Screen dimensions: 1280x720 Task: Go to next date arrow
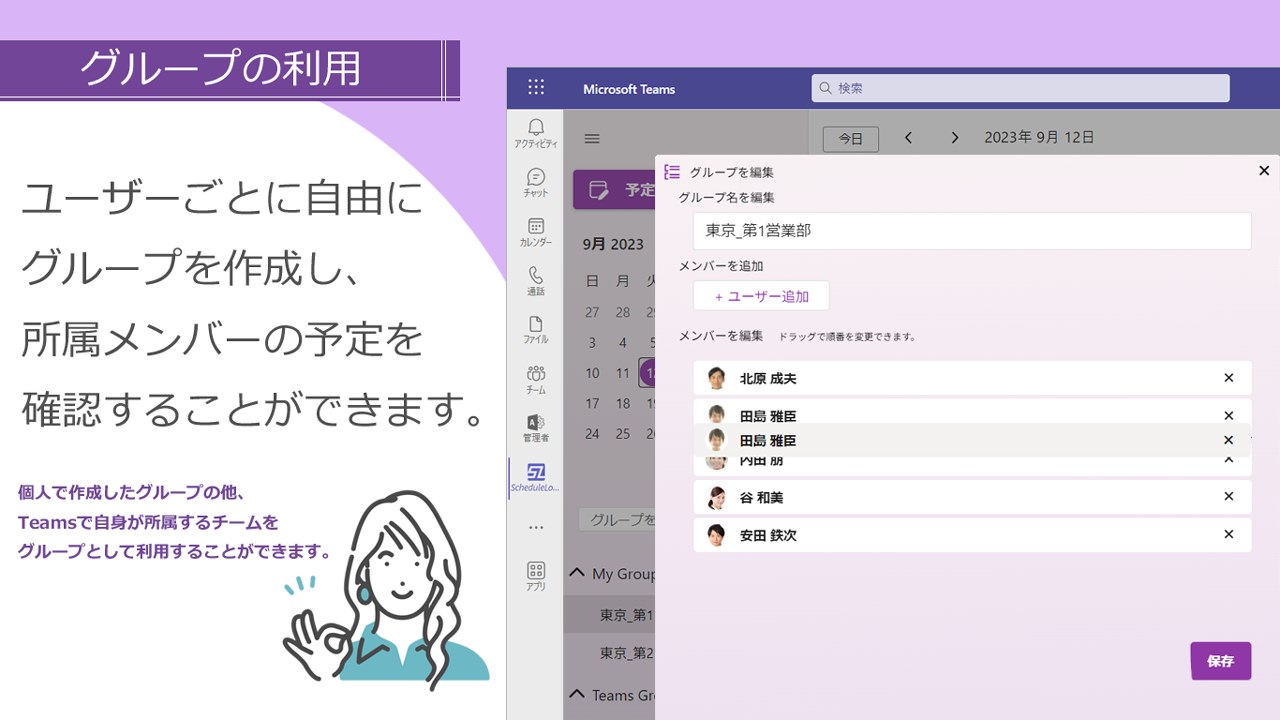(955, 138)
